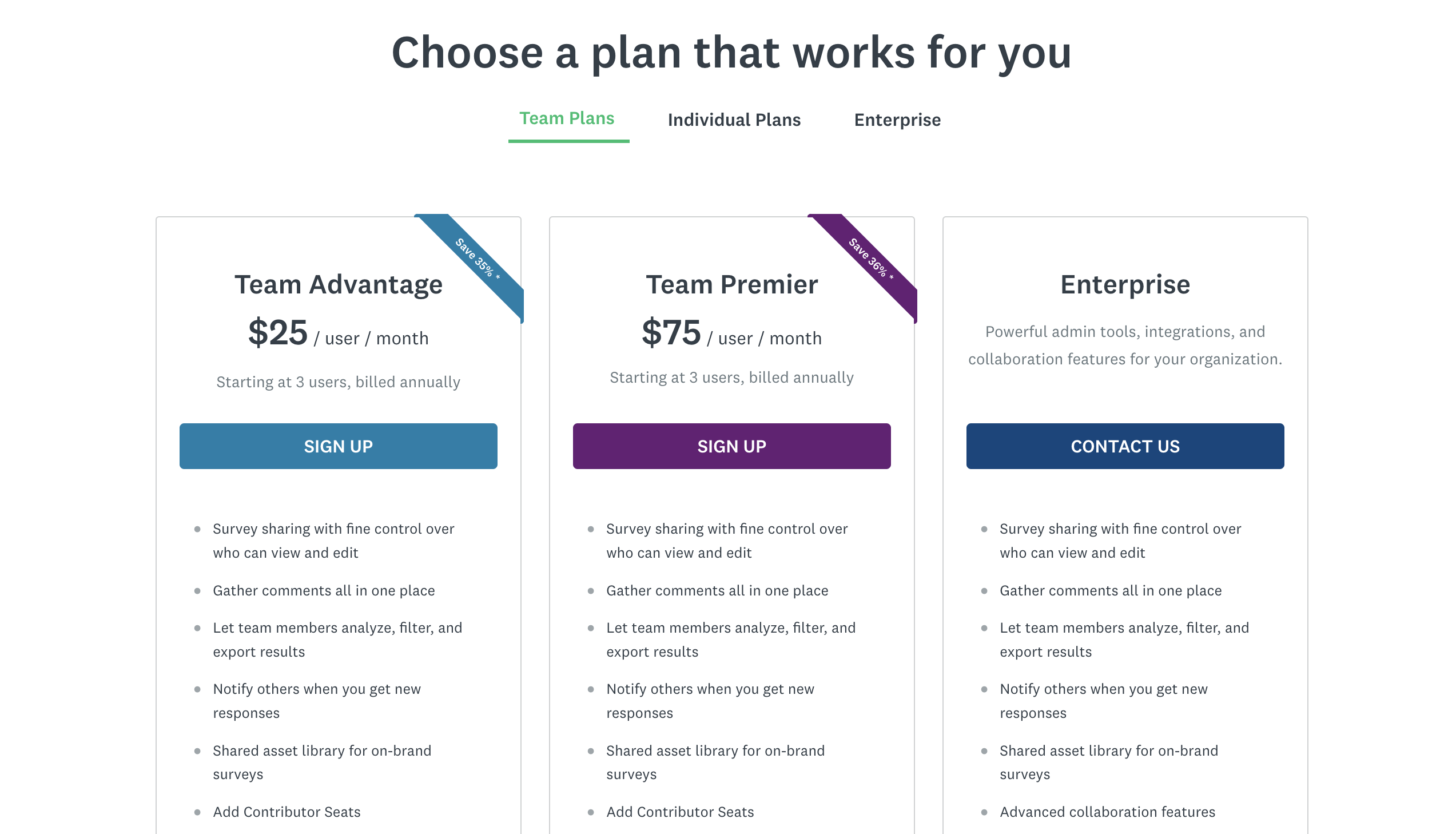Screen dimensions: 1456x834
Task: Select the Team Plans tab
Action: pyautogui.click(x=567, y=118)
